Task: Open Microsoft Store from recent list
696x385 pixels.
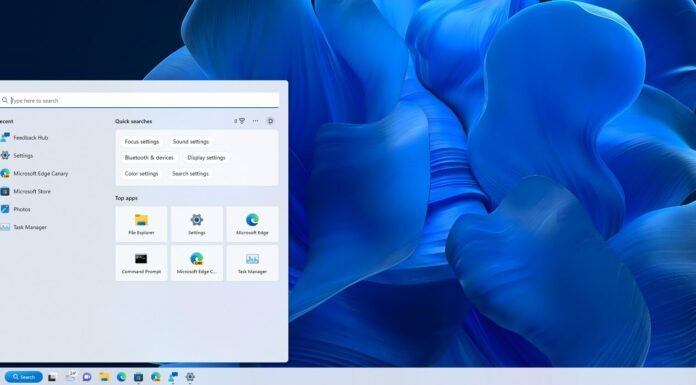Action: click(x=26, y=191)
